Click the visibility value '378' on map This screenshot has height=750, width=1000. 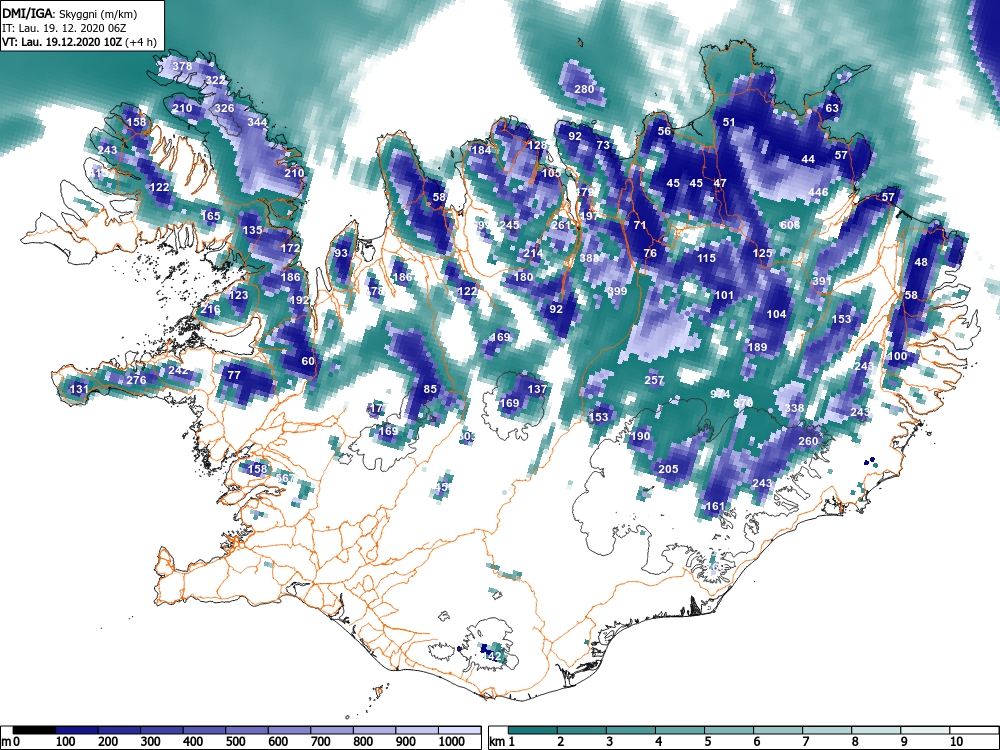pyautogui.click(x=182, y=66)
